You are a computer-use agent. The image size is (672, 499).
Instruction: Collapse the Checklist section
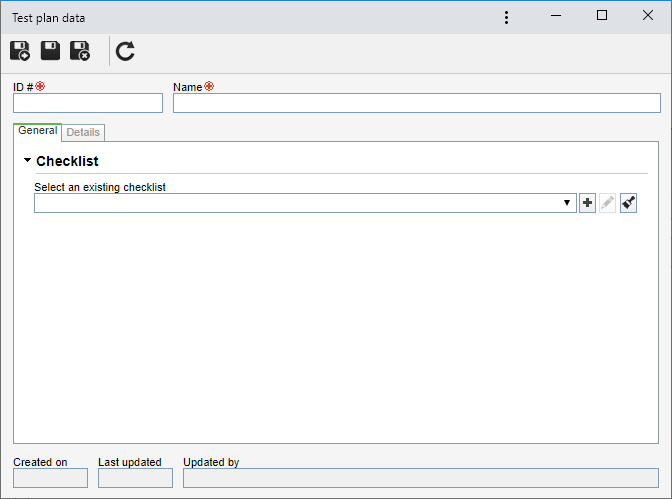tap(27, 160)
